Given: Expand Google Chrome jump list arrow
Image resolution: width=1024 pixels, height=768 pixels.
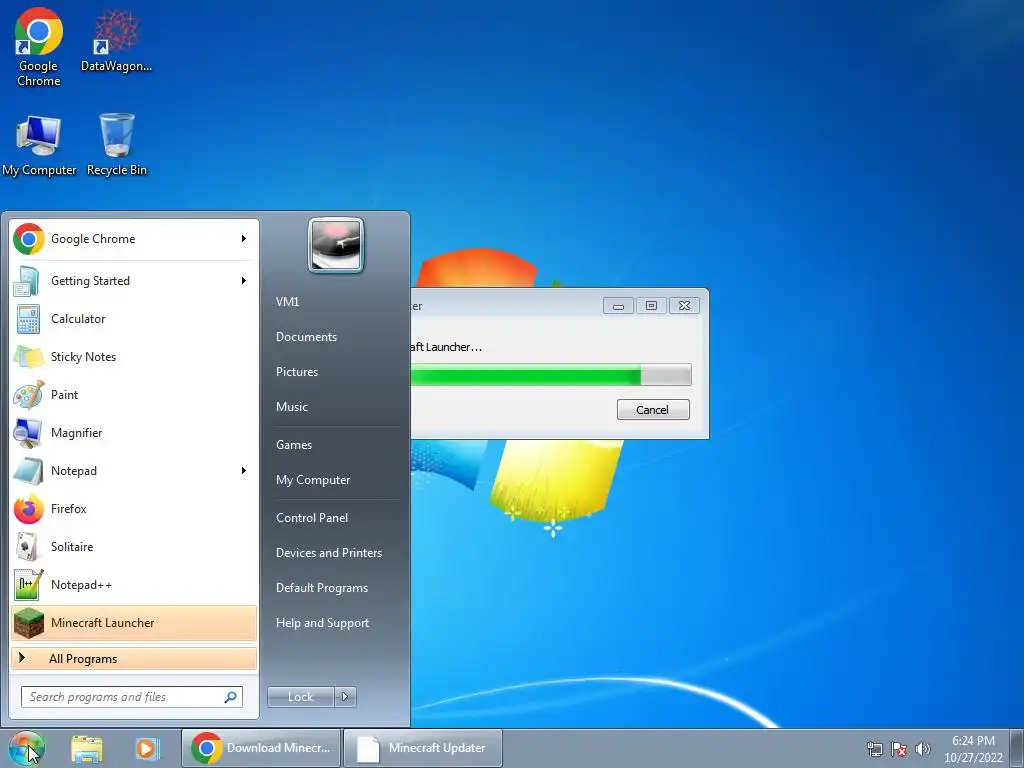Looking at the screenshot, I should pos(244,239).
